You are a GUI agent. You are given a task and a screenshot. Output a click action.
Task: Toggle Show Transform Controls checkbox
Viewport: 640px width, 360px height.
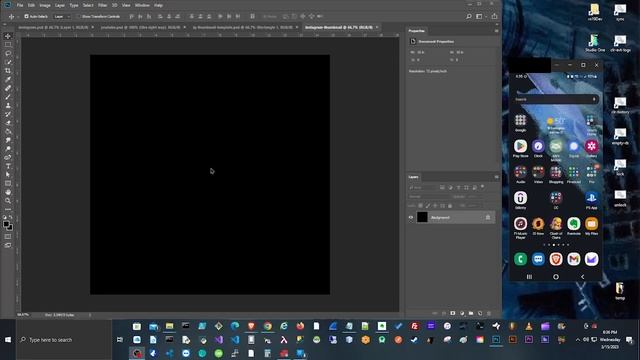pyautogui.click(x=78, y=16)
